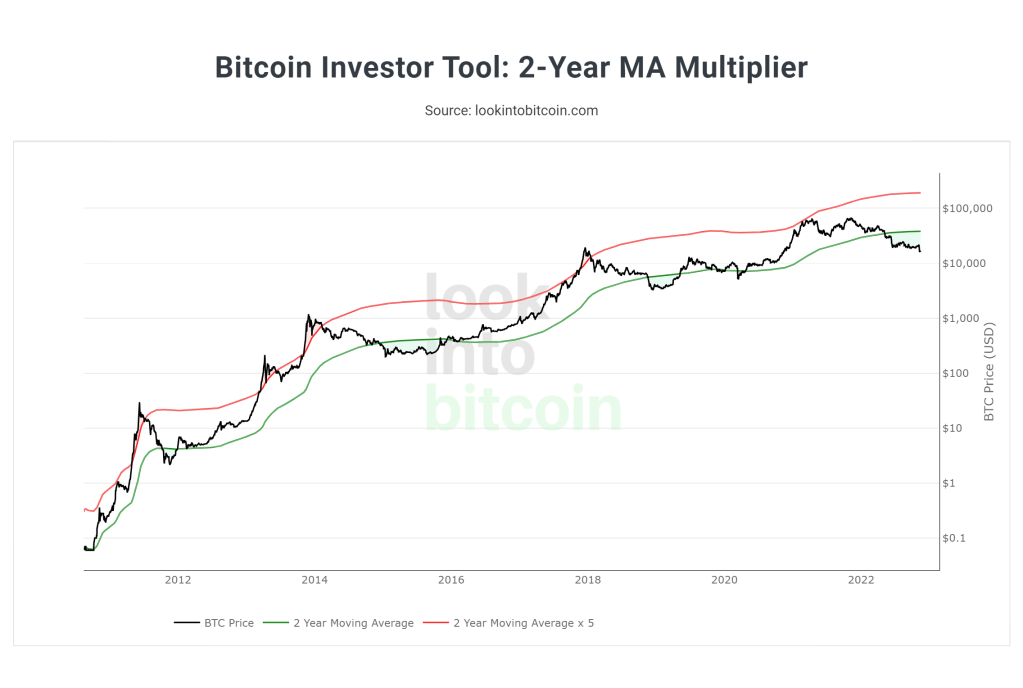This screenshot has width=1023, height=688.
Task: Click the 2022 x-axis label
Action: 861,580
